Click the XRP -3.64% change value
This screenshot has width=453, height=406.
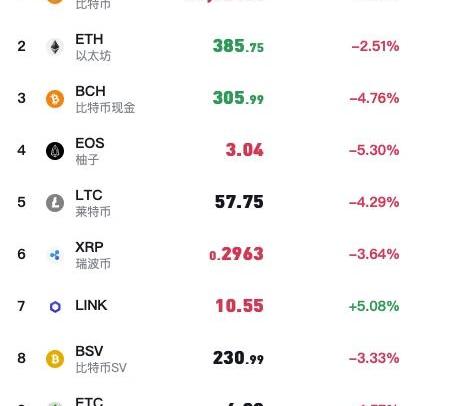[x=374, y=254]
